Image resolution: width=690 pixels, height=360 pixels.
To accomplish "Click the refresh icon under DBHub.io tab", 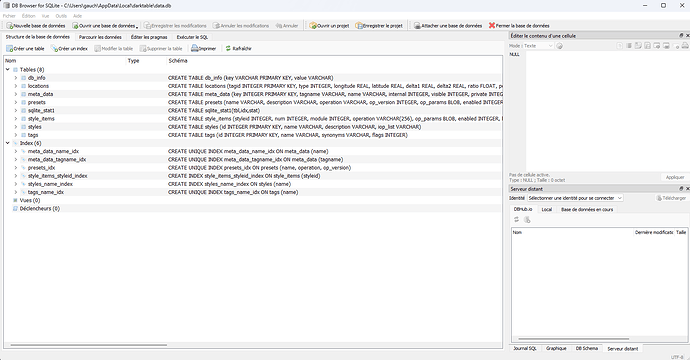I will 517,220.
